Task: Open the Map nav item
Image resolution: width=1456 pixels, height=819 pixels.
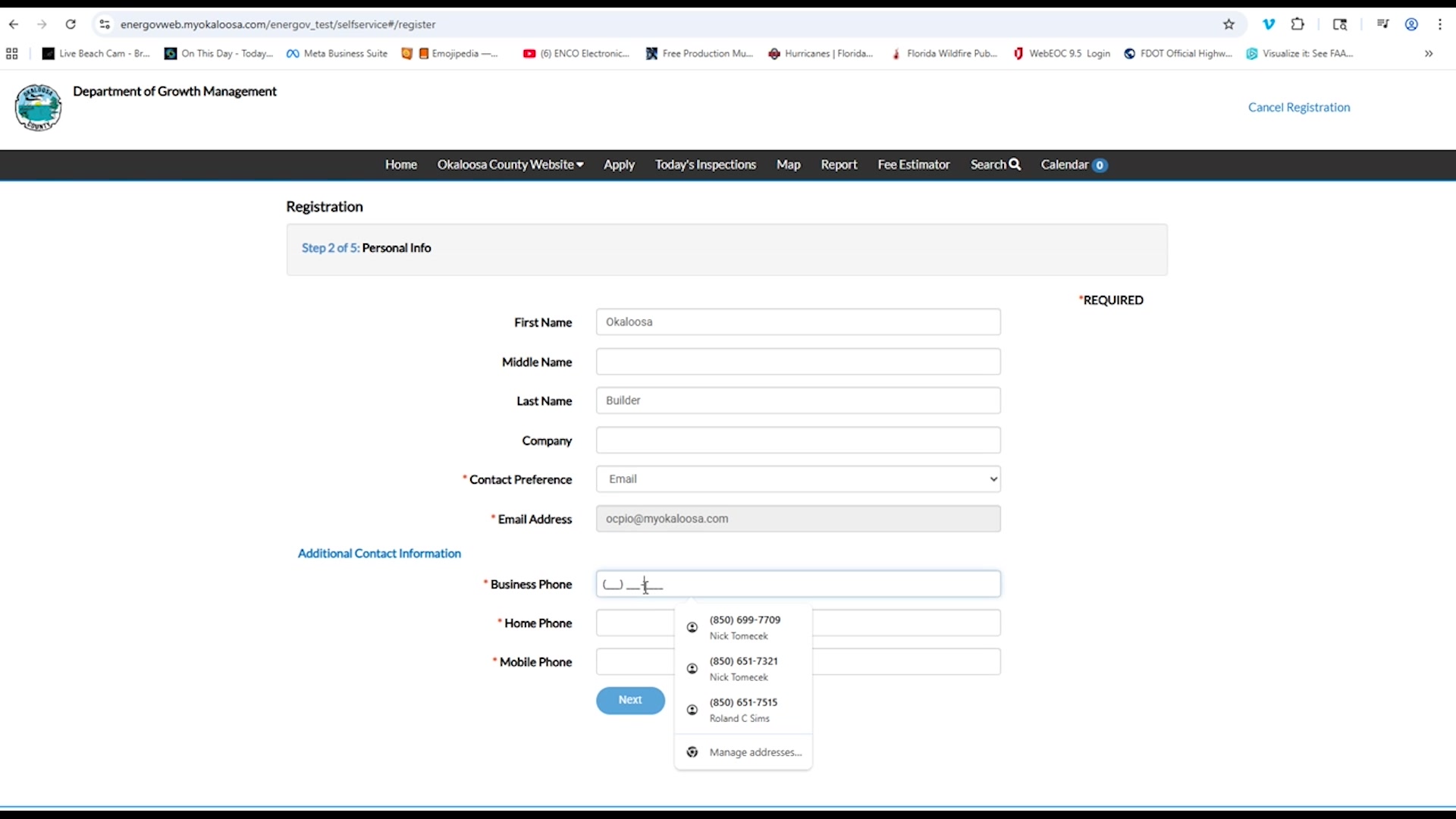Action: (788, 165)
